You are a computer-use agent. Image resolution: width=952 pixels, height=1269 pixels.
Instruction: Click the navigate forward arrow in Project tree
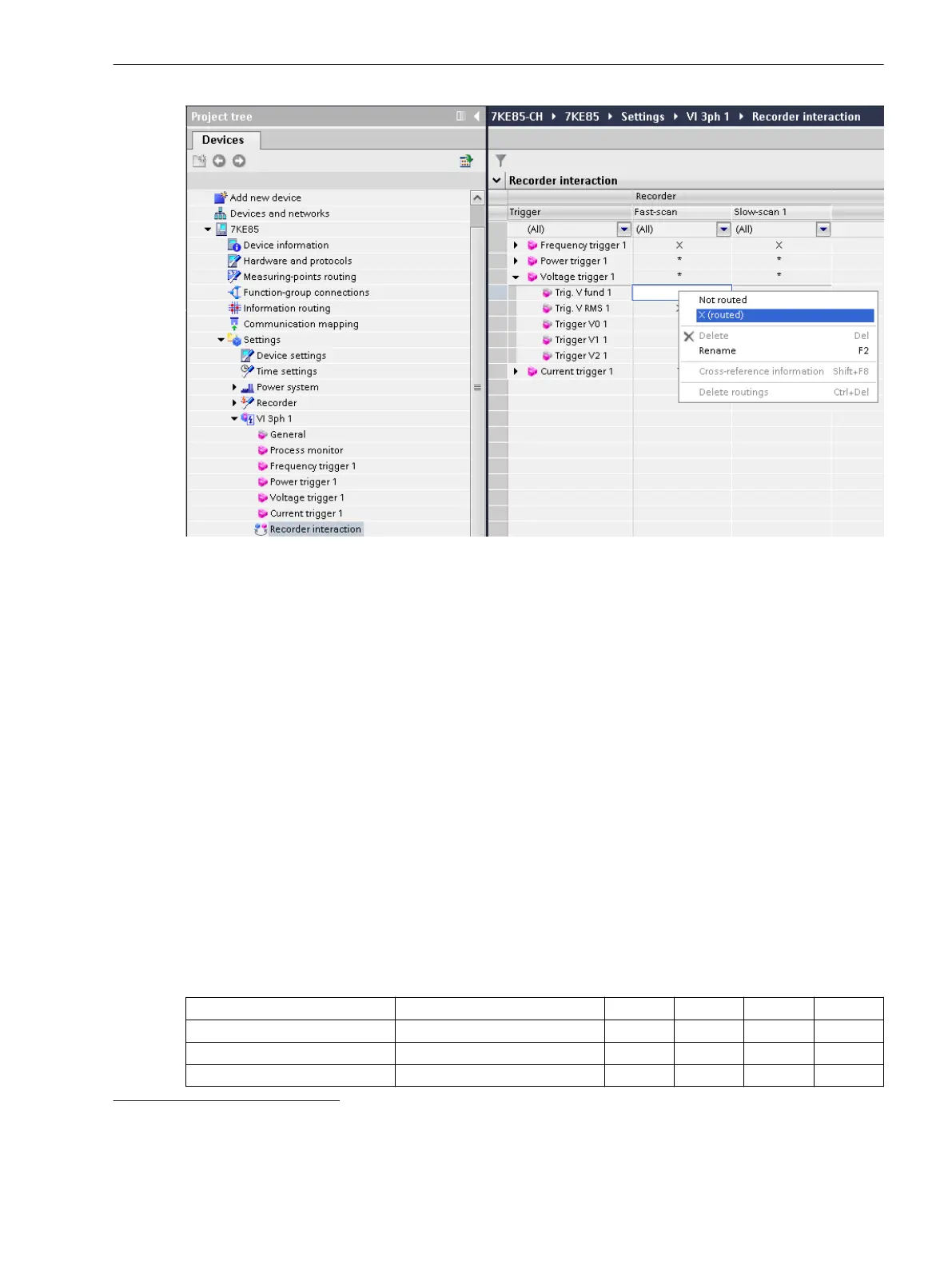click(239, 161)
